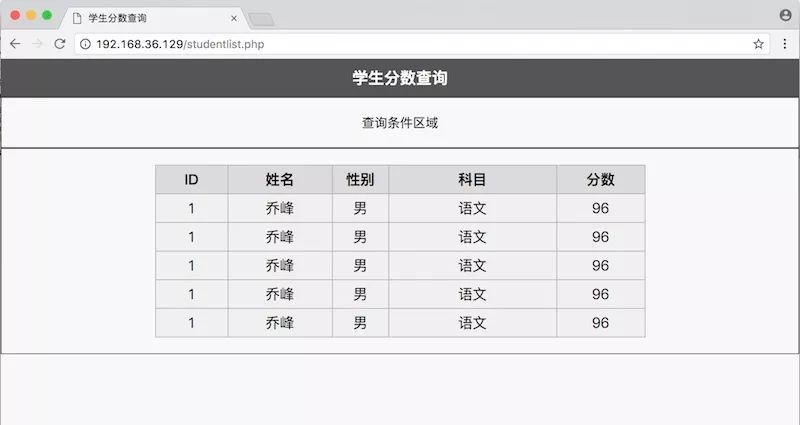Reload the page with the refresh icon

tap(60, 44)
